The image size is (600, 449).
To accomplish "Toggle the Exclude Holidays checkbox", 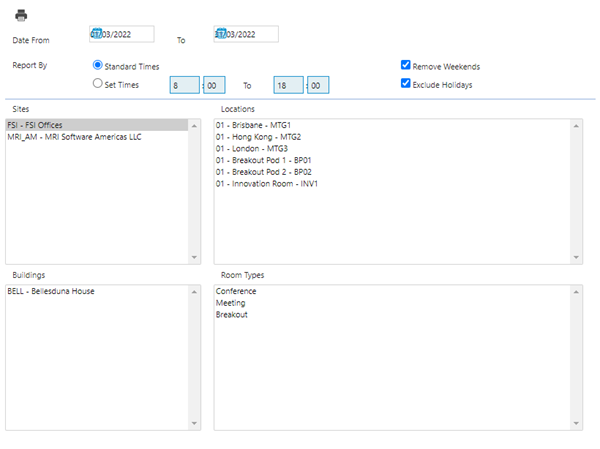I will coord(406,84).
